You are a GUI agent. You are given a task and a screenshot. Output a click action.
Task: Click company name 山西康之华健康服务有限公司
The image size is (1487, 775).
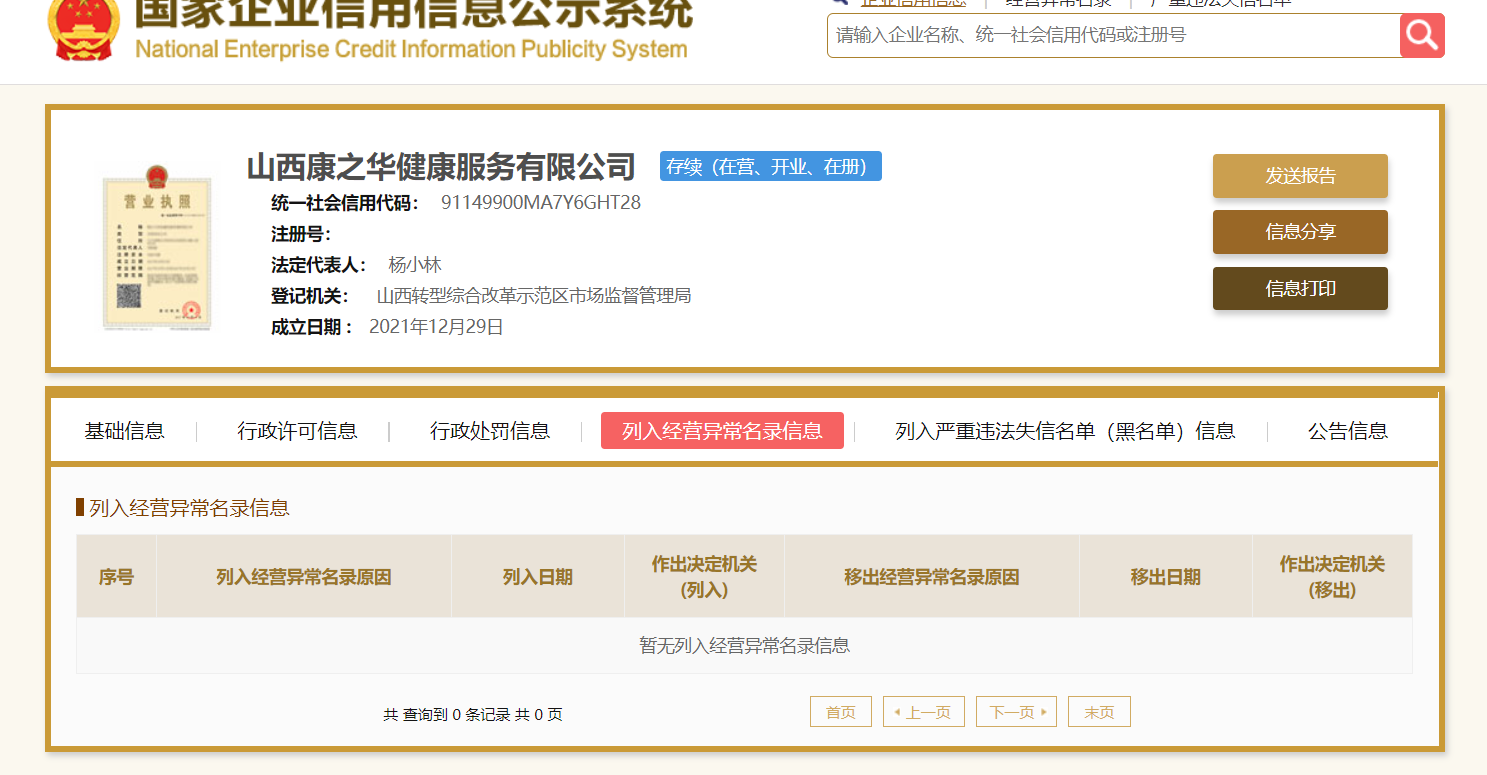441,167
